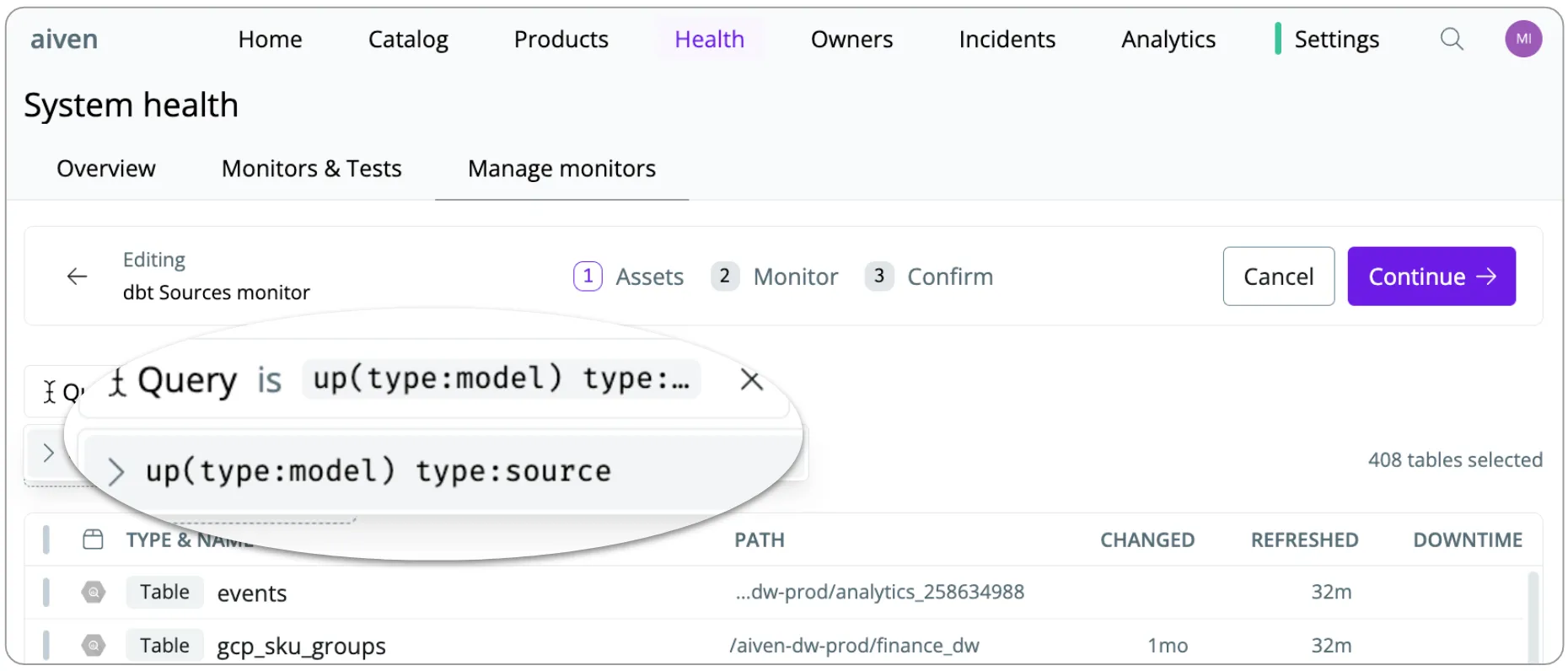Sort by the CHANGED column header

[1147, 540]
